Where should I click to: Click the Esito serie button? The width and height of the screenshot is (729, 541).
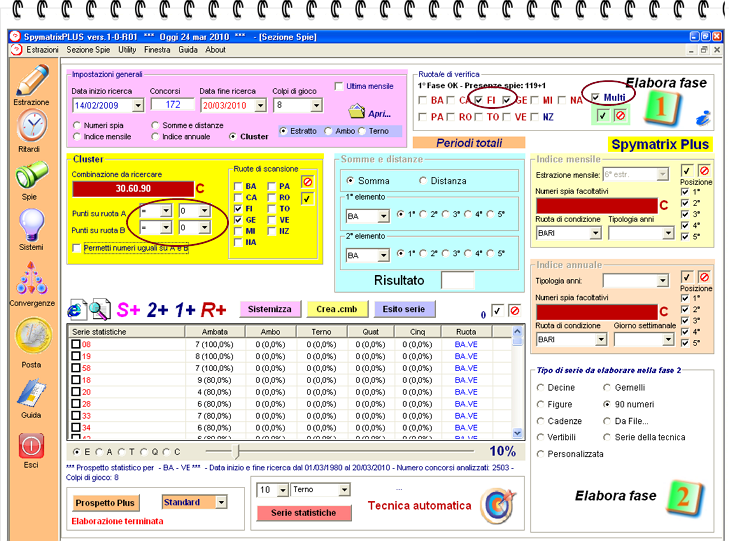[x=404, y=309]
